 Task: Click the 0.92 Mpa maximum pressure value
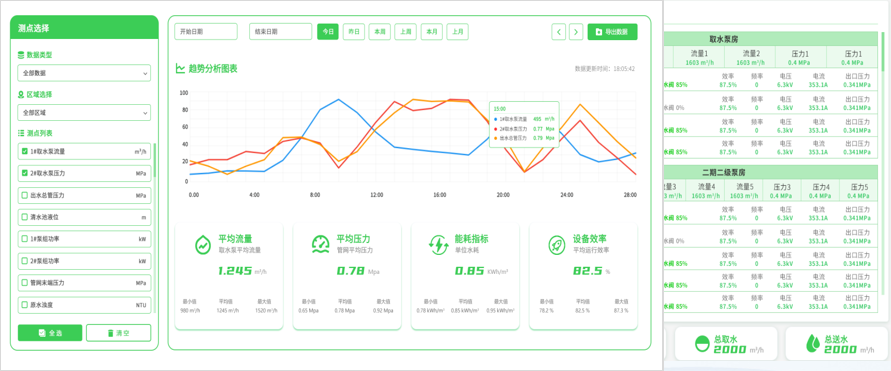[x=383, y=311]
